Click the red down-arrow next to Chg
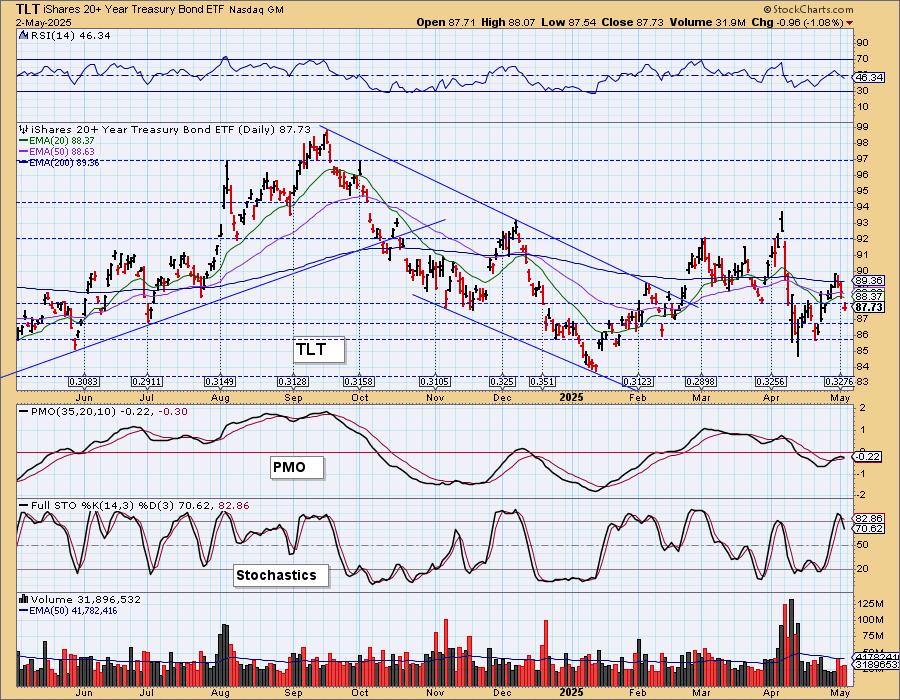Screen dimensions: 900x700 click(x=849, y=23)
